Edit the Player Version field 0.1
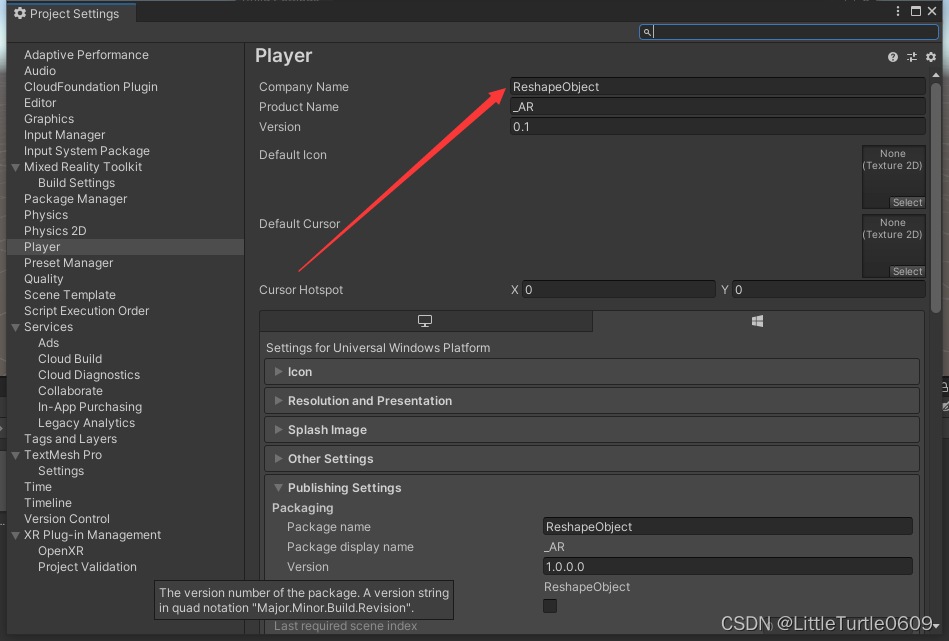 [717, 127]
